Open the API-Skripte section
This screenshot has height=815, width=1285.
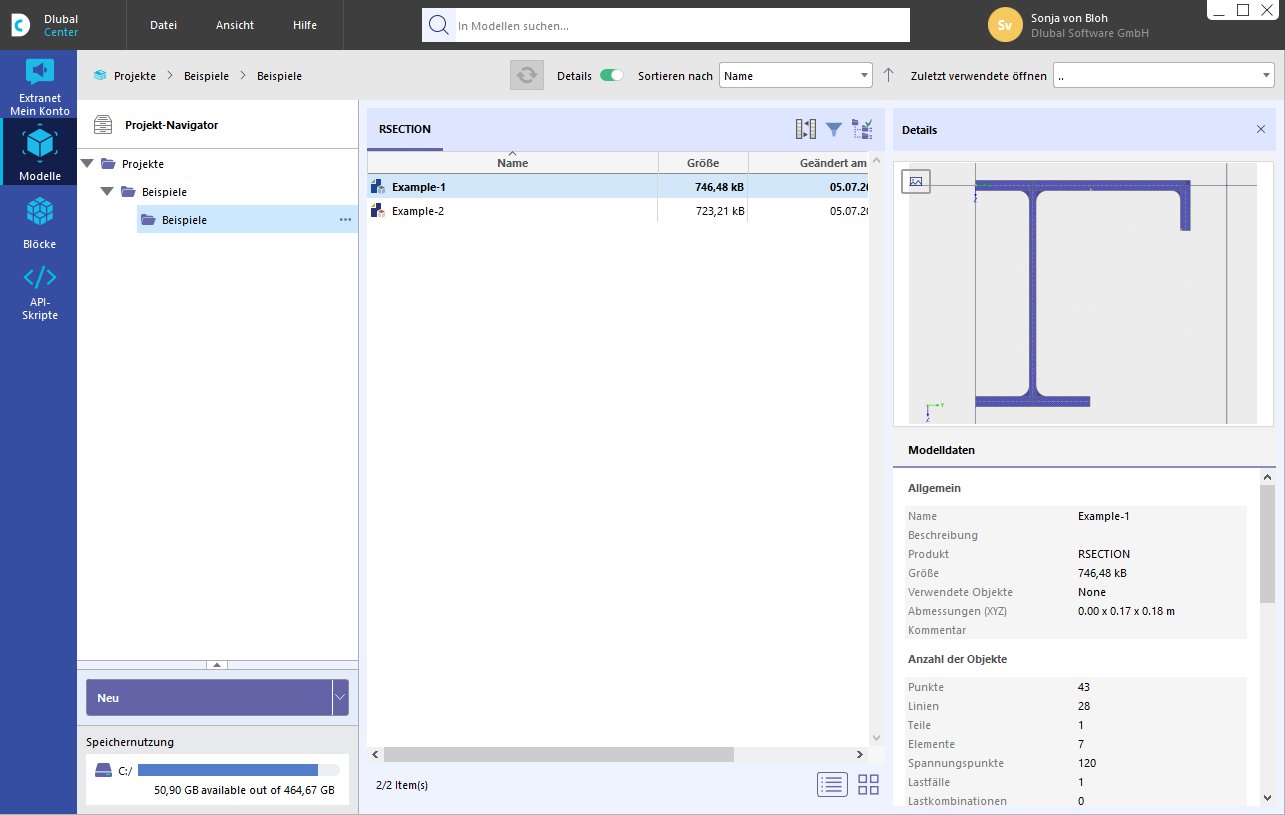(x=40, y=293)
